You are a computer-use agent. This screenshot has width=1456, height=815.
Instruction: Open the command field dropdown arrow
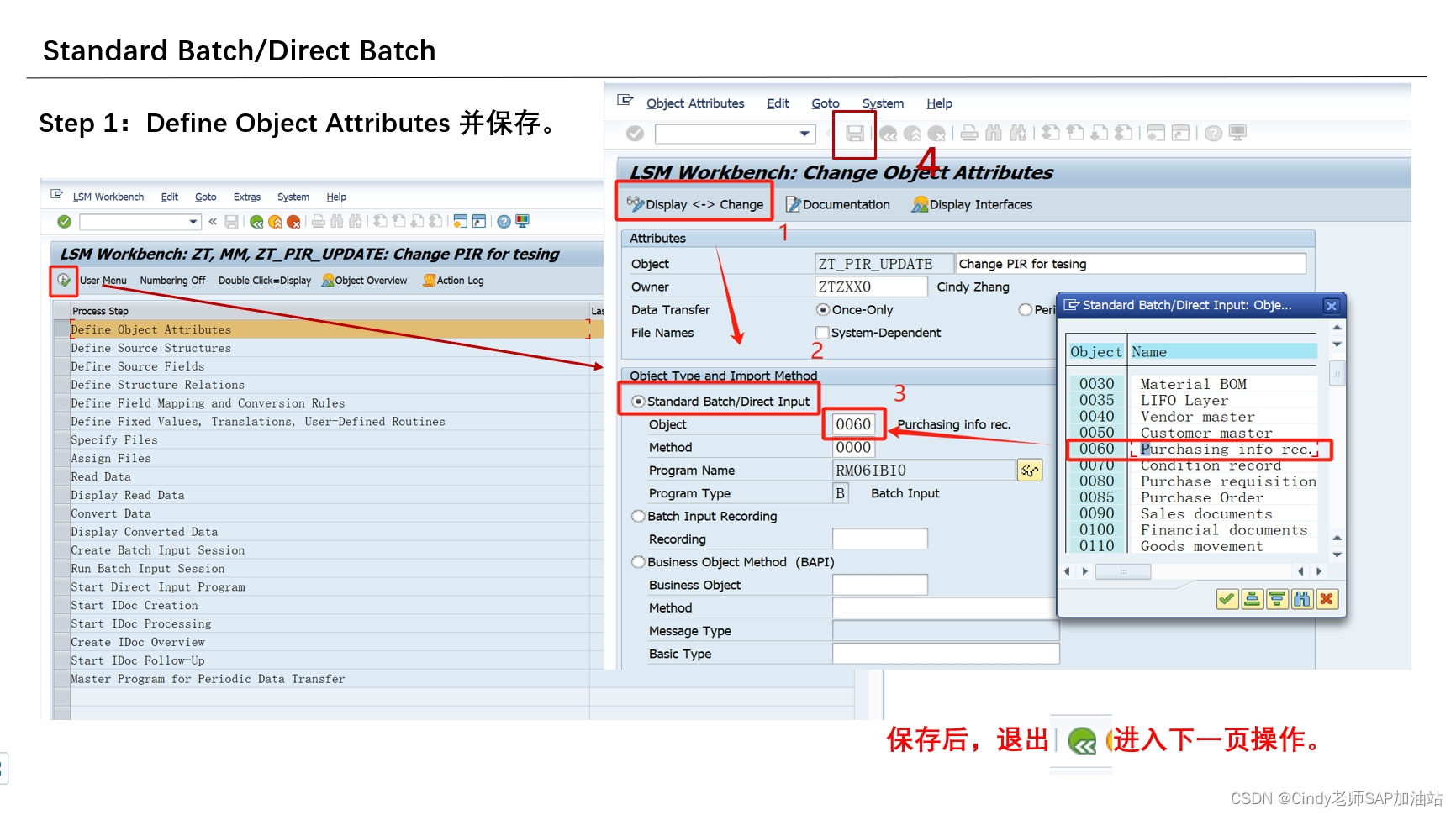pyautogui.click(x=803, y=134)
